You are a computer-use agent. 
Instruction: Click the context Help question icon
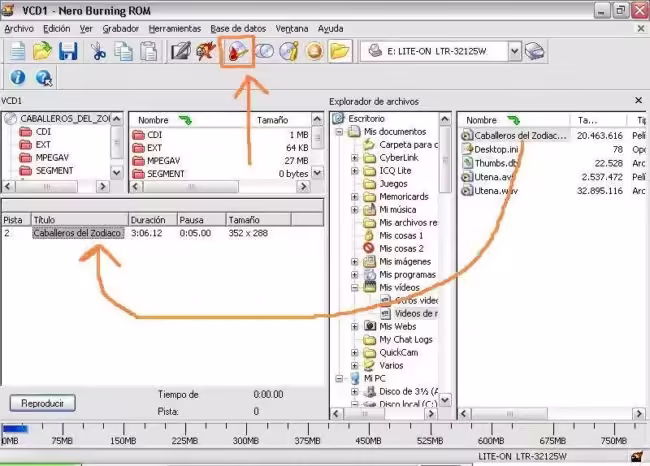coord(44,78)
